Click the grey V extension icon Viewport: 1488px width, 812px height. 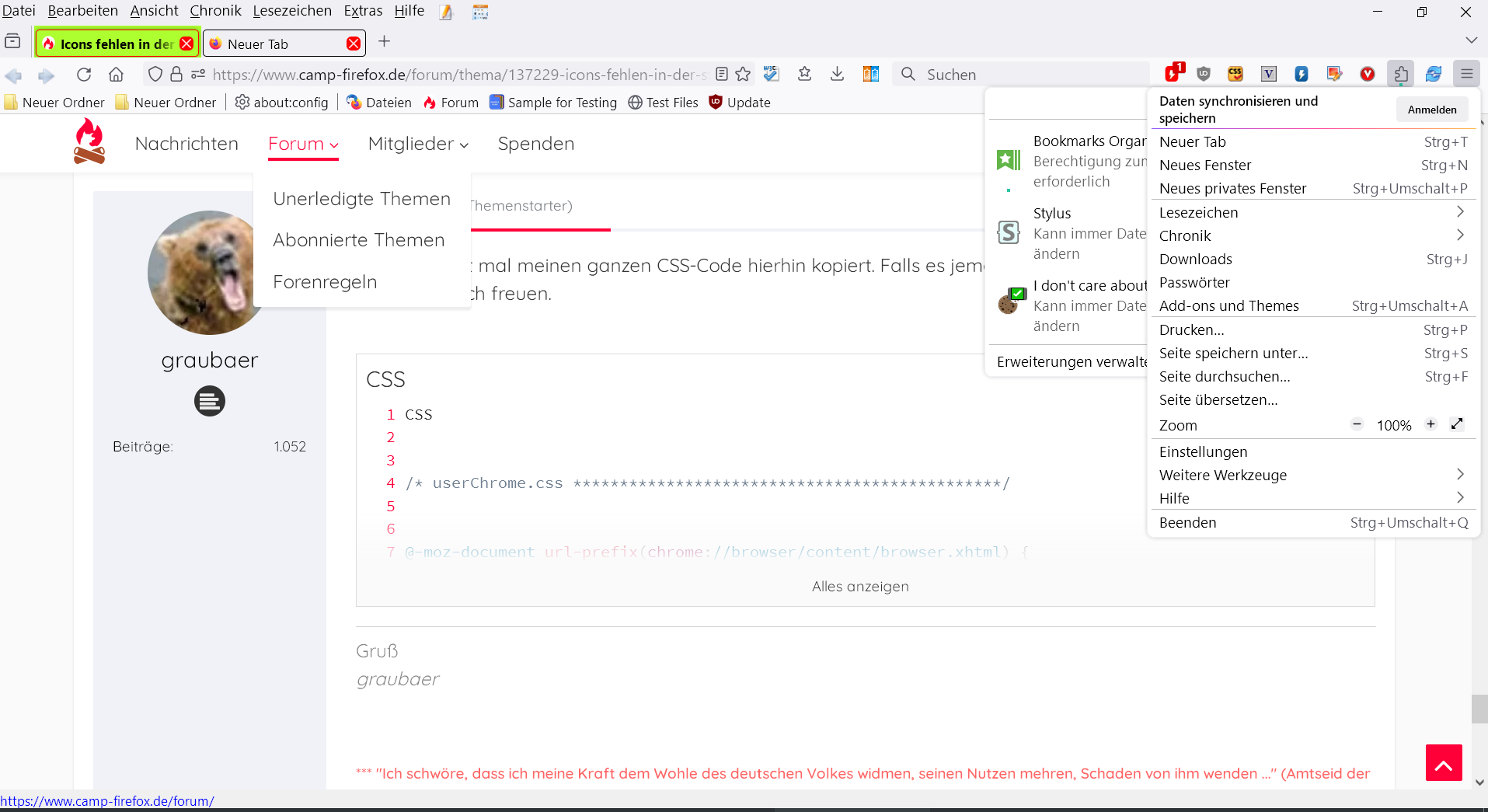coord(1269,74)
